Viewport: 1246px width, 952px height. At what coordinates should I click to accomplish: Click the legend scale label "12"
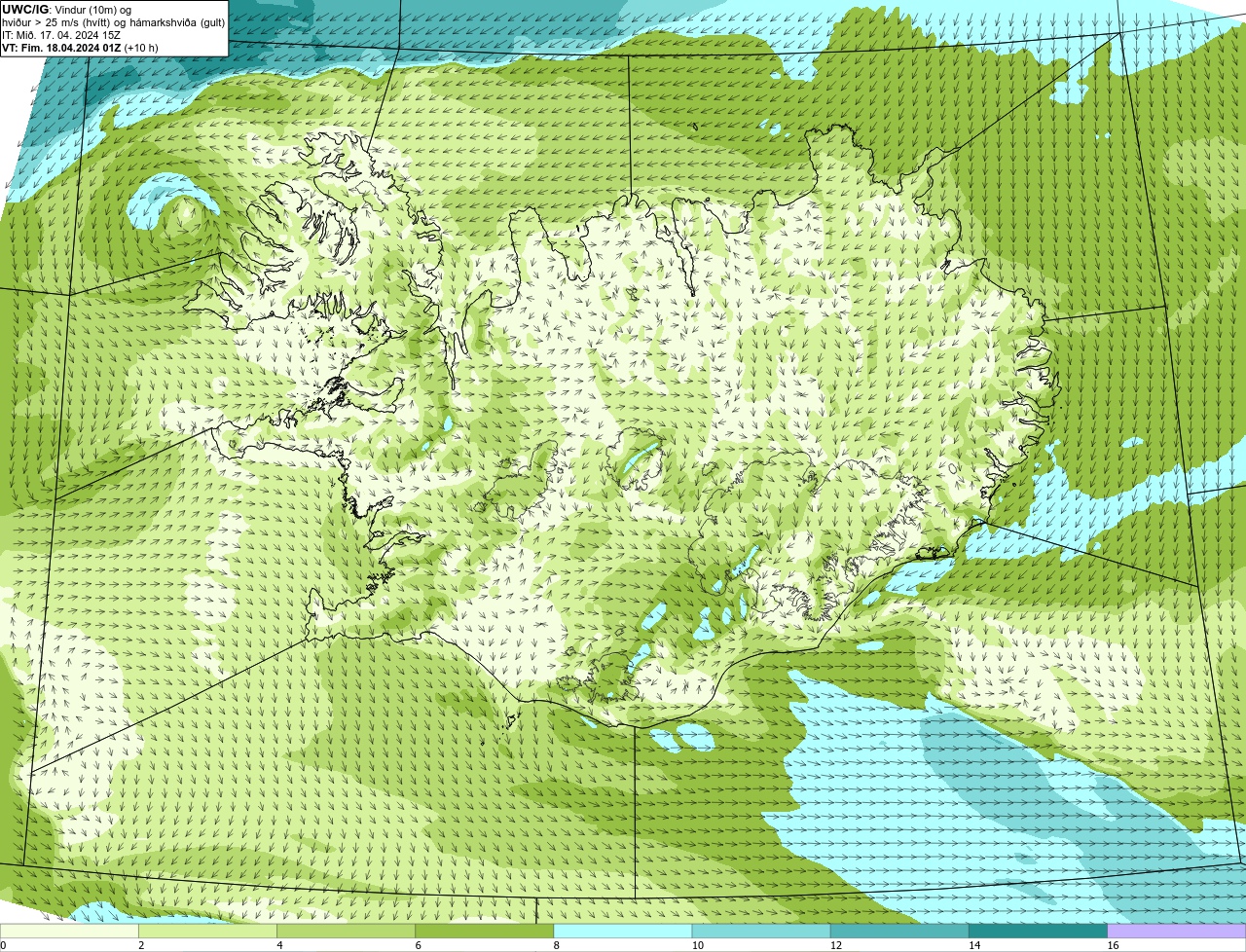(x=835, y=945)
